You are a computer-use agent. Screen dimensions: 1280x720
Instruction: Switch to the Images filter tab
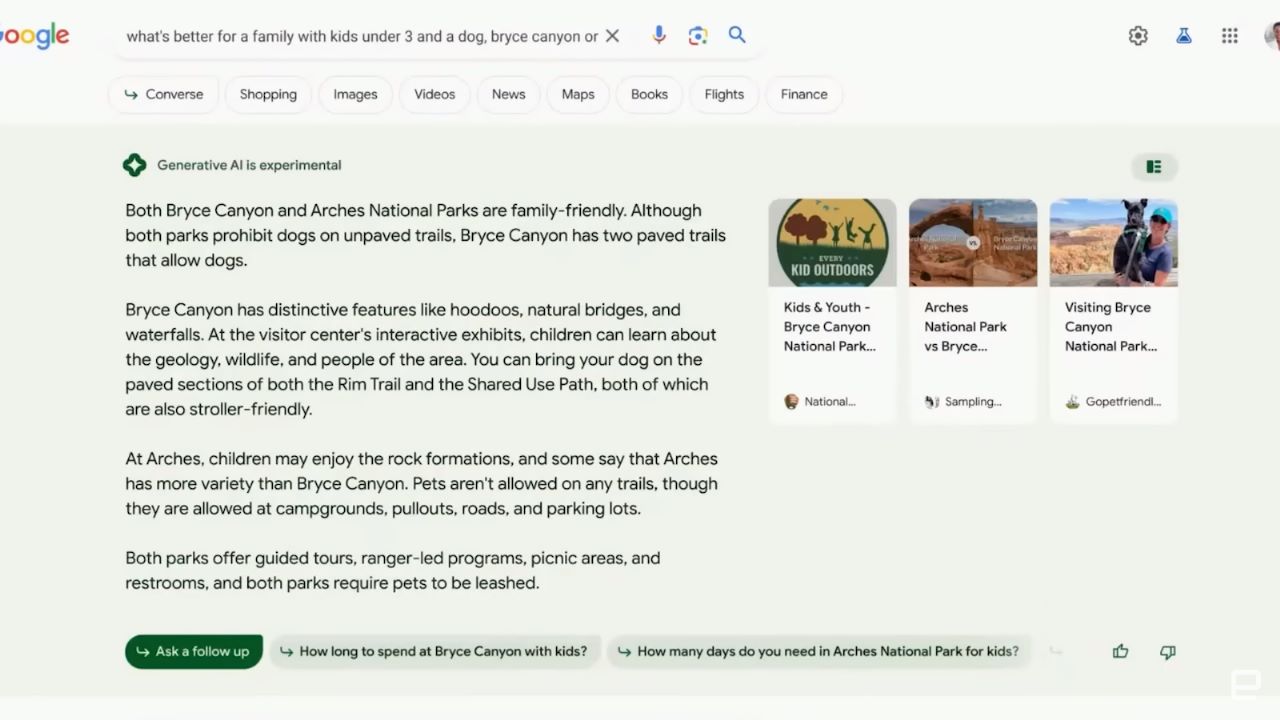coord(355,94)
